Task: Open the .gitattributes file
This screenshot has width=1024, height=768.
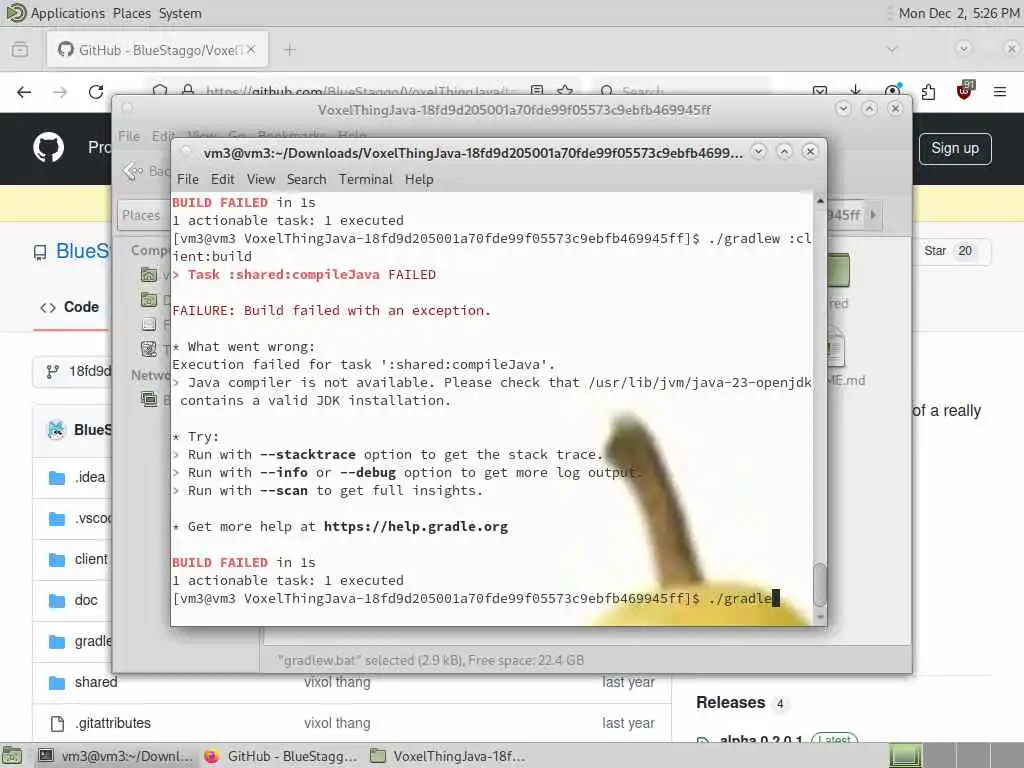Action: click(112, 724)
